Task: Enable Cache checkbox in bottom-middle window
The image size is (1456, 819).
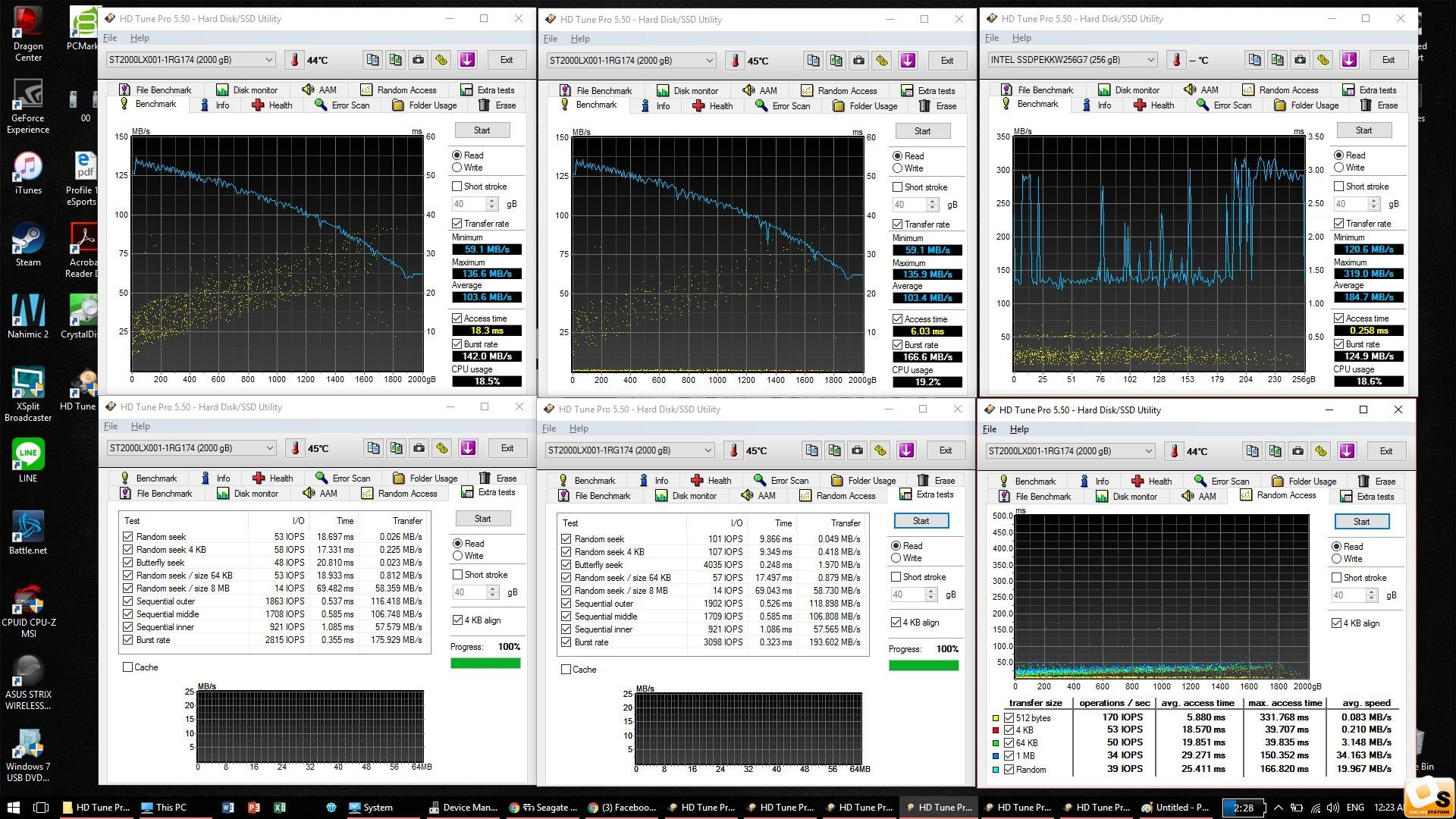Action: tap(566, 670)
